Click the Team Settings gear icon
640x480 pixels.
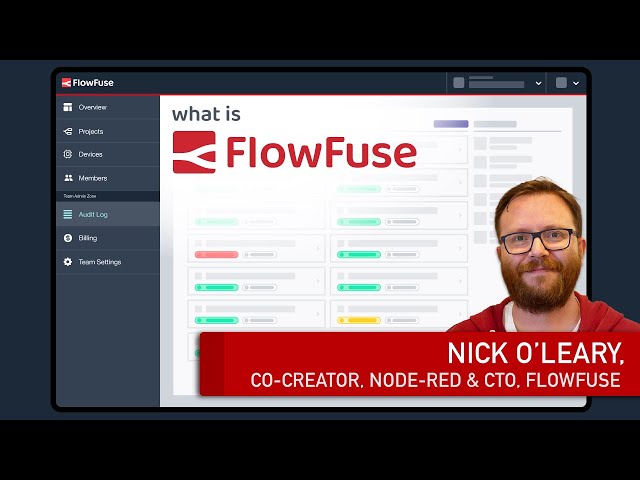pyautogui.click(x=68, y=262)
